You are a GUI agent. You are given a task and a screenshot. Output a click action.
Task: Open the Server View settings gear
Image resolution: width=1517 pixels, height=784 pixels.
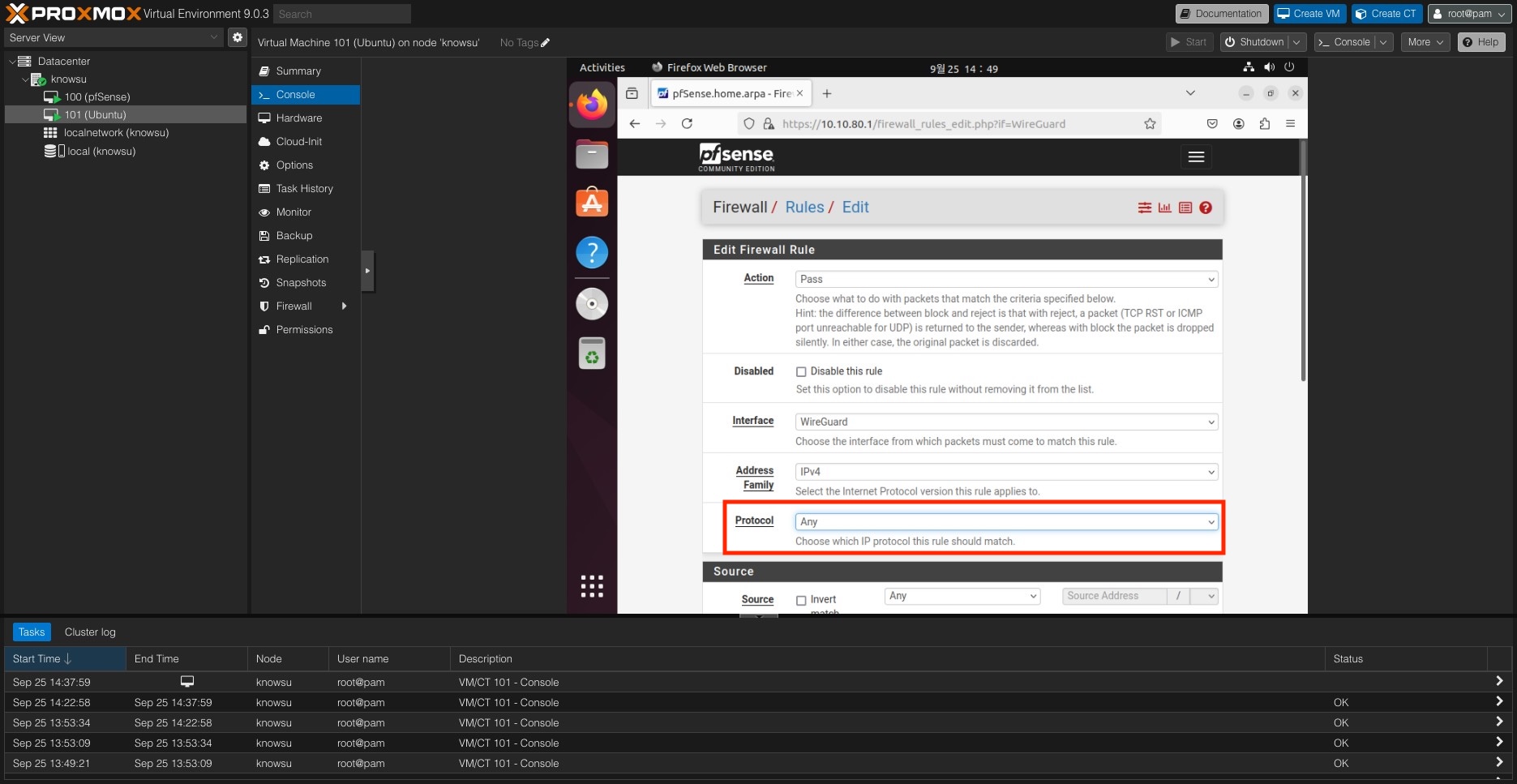(x=237, y=37)
